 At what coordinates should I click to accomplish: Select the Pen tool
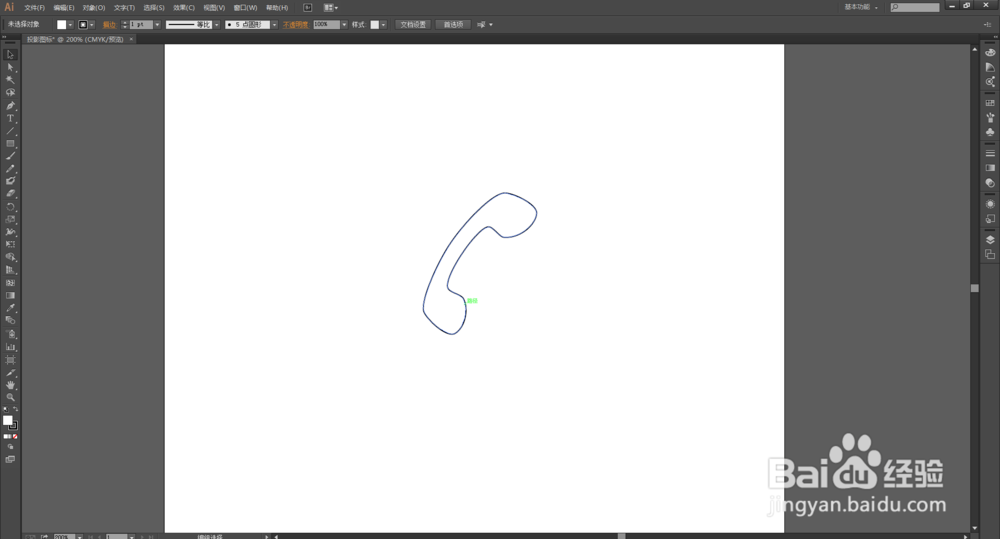10,106
